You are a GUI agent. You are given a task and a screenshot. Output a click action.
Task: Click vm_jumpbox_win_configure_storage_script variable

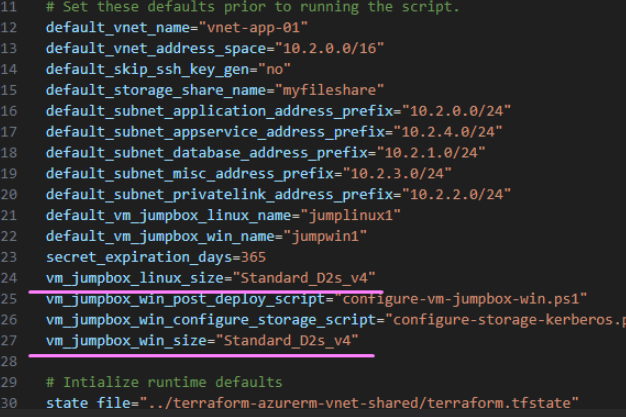211,320
